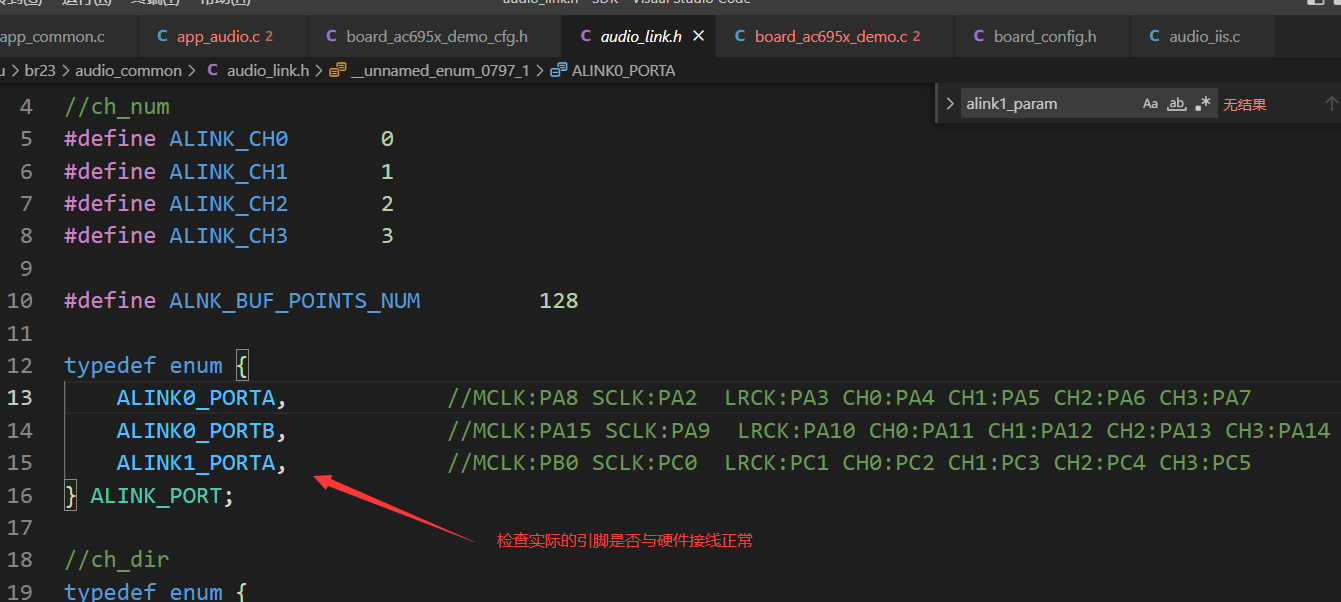Click the ALINK_CH3 macro name
This screenshot has height=602, width=1341.
[228, 235]
